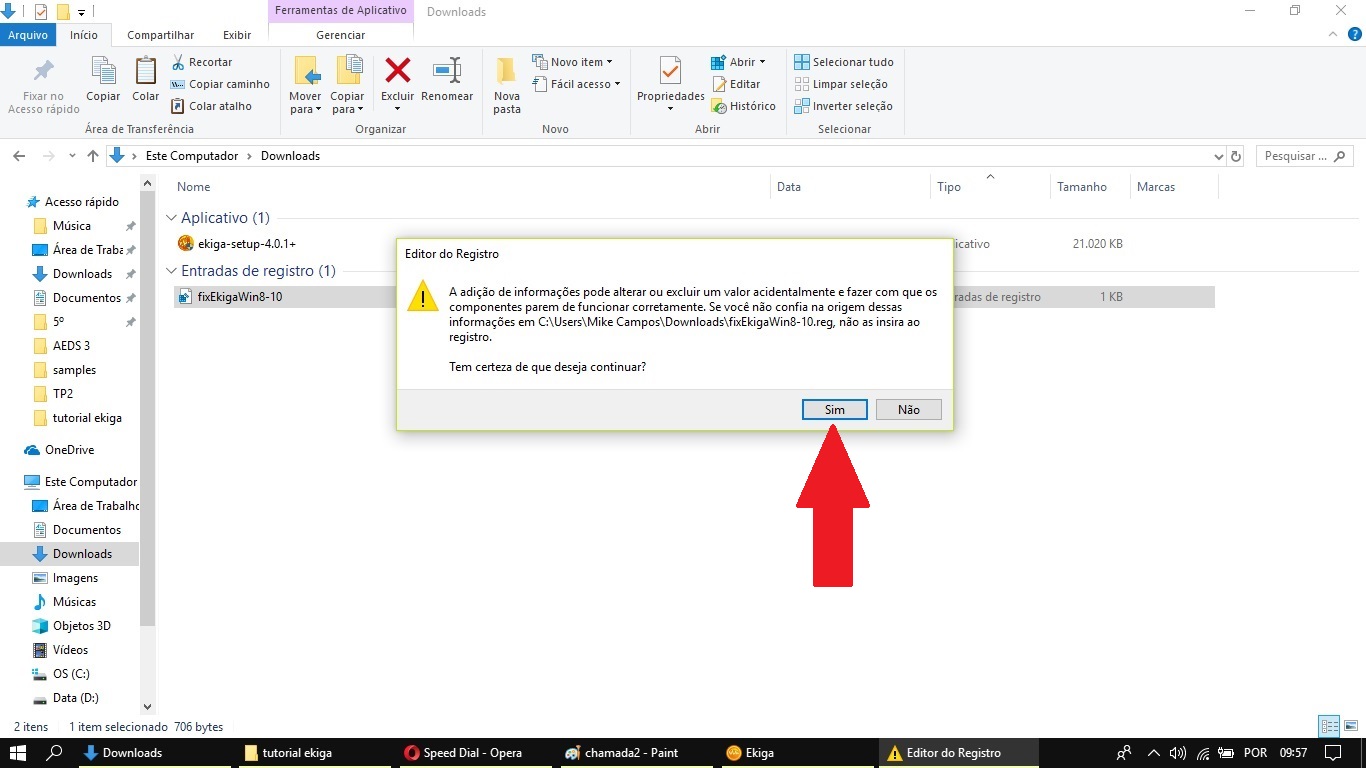Open the Compartilhar ribbon tab
This screenshot has width=1366, height=768.
click(160, 35)
